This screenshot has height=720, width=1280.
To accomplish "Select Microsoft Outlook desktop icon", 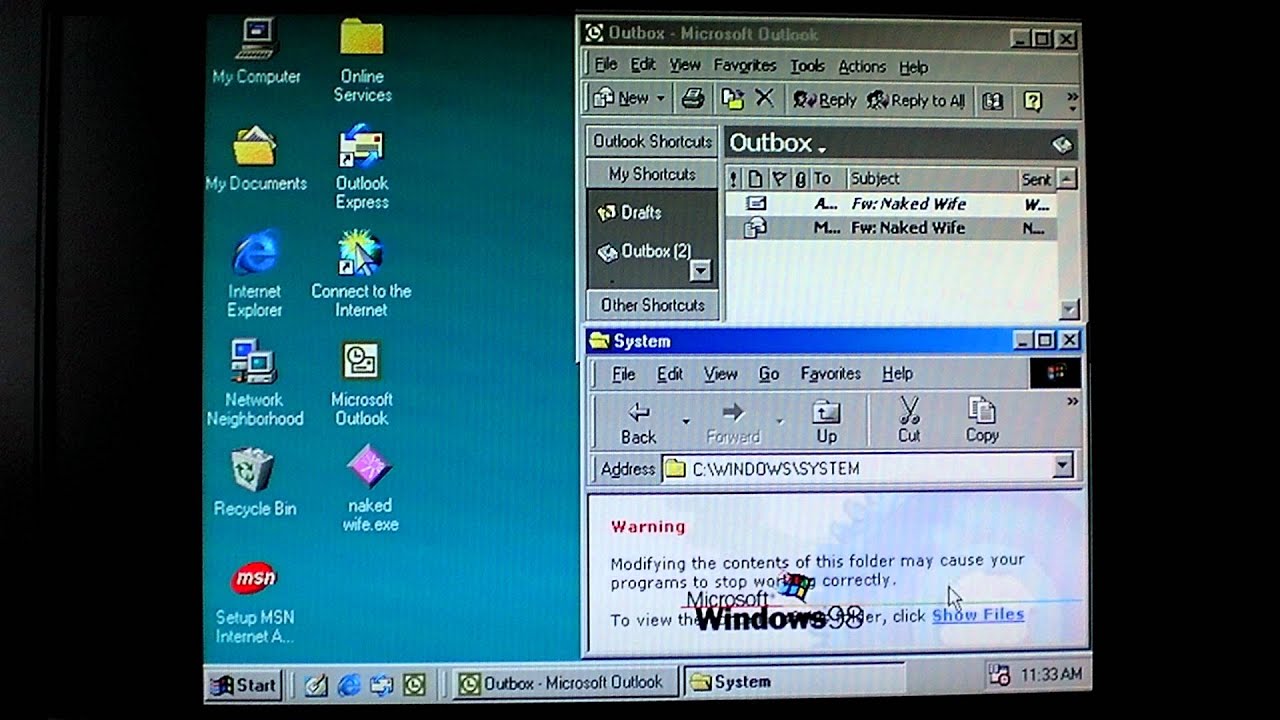I will click(361, 382).
